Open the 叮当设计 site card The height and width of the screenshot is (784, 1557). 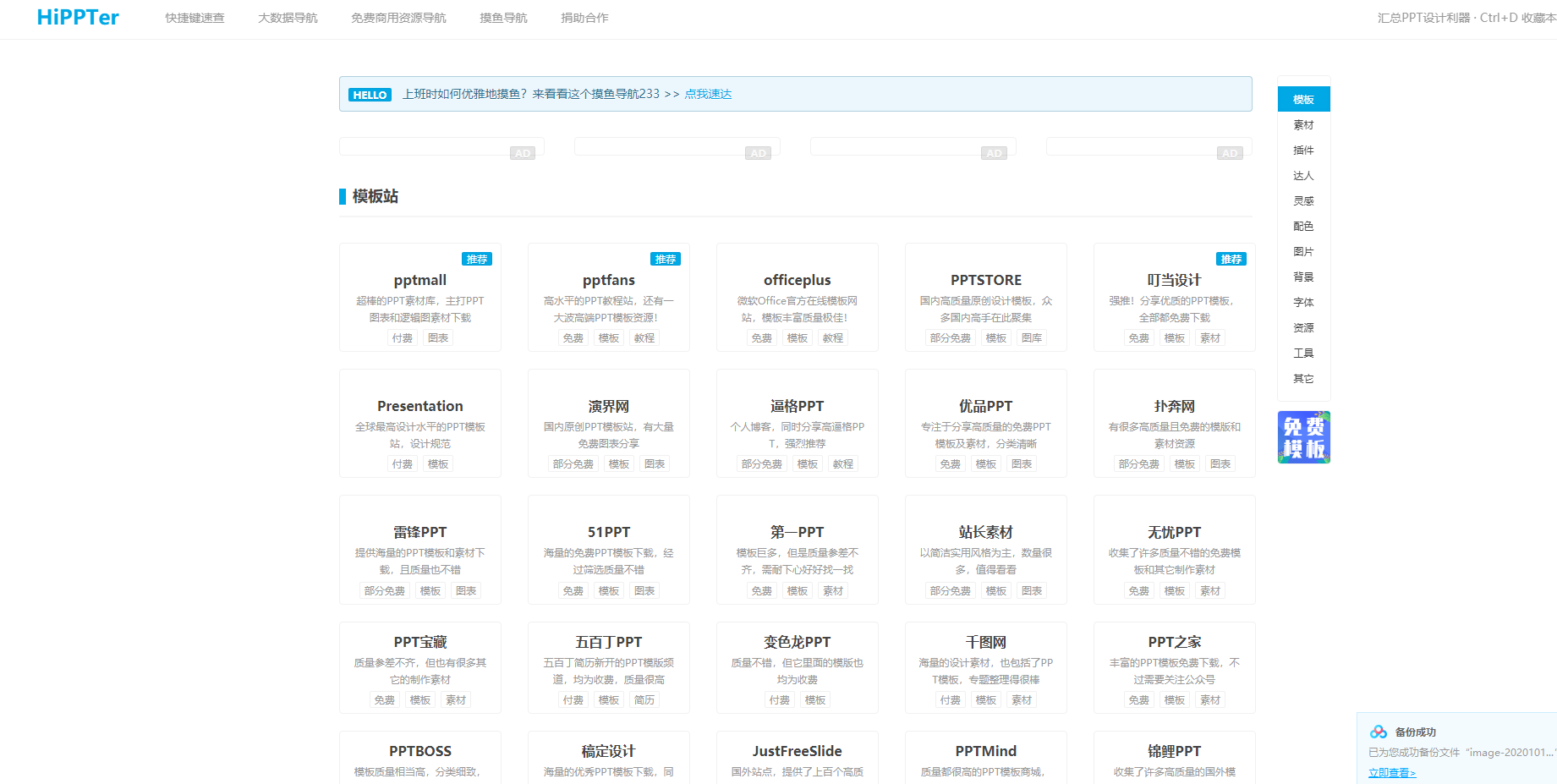(1175, 297)
